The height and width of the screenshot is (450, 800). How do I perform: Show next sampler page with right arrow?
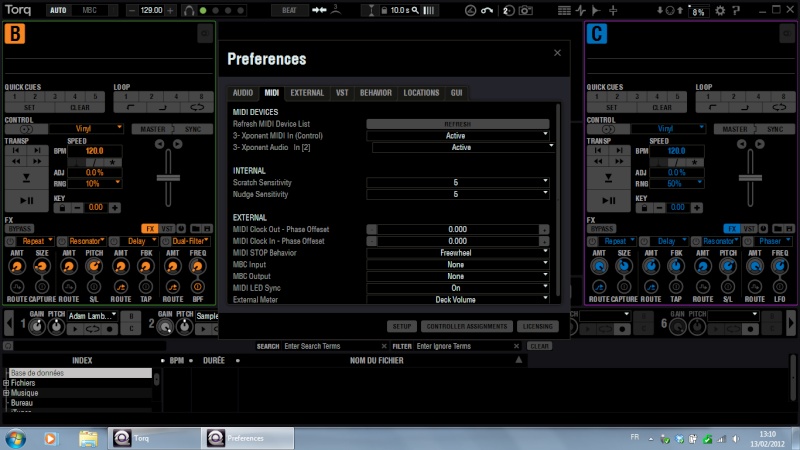791,323
